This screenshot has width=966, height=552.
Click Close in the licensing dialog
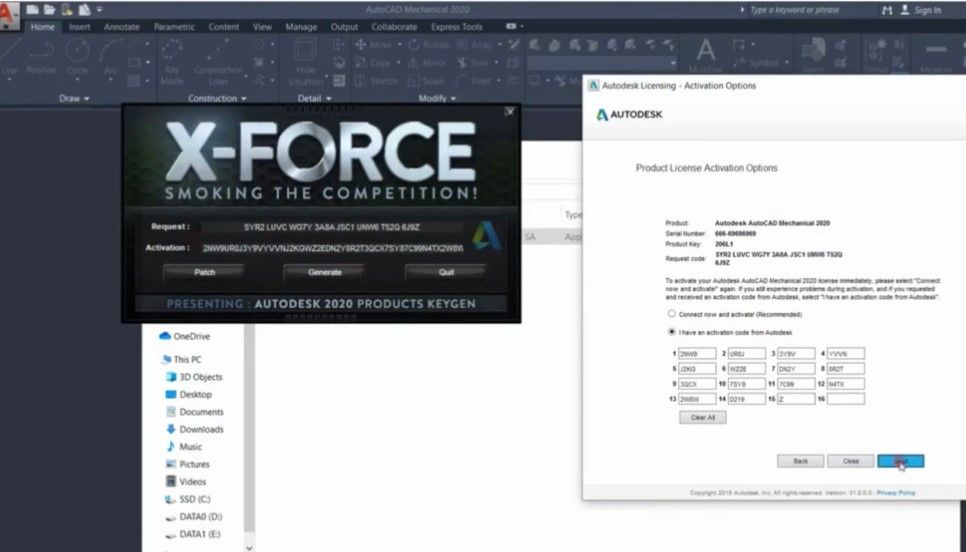click(x=850, y=461)
